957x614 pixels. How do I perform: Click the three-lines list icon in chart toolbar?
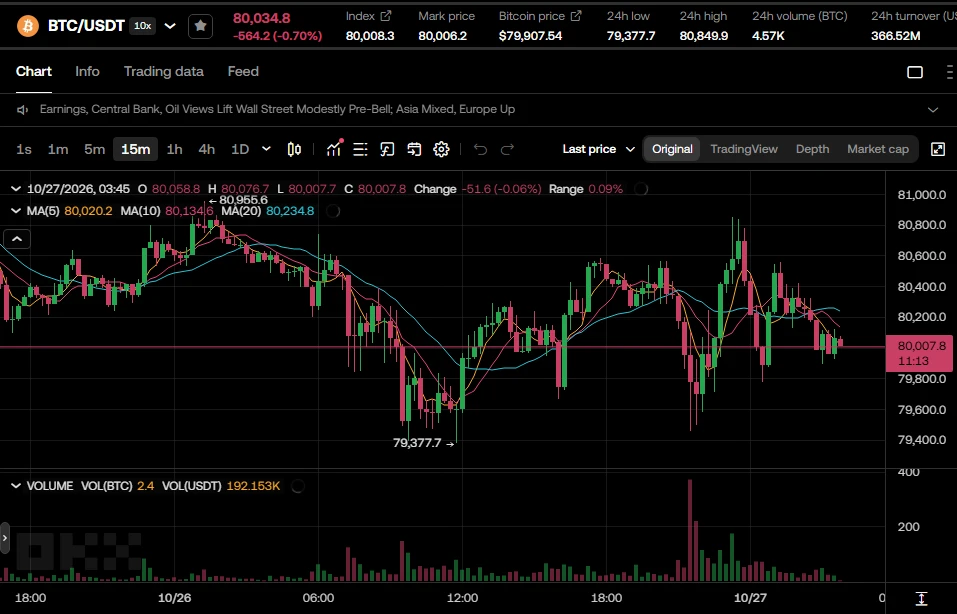(x=360, y=150)
